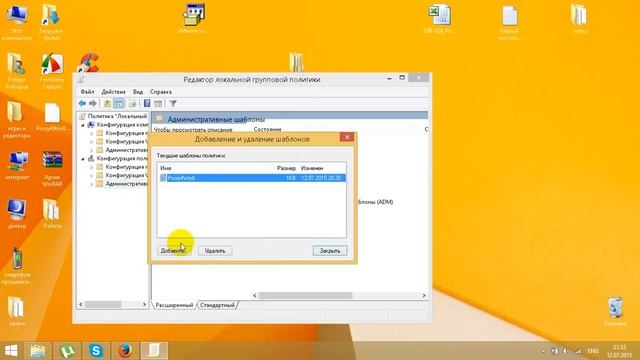The image size is (640, 360).
Task: Switch to the Расширенный tab
Action: (174, 305)
